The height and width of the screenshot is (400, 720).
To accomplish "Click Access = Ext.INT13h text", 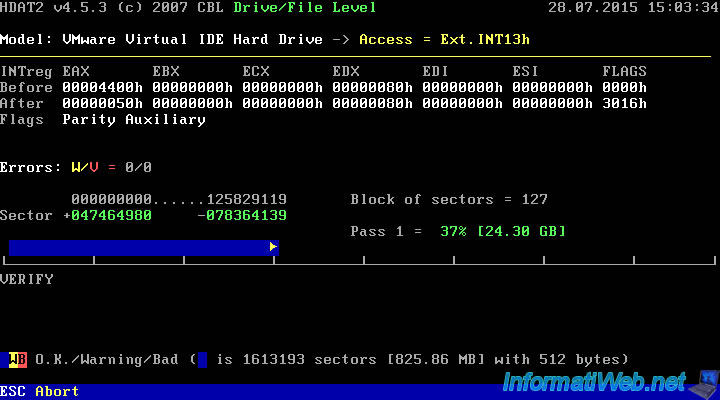I will coord(444,39).
